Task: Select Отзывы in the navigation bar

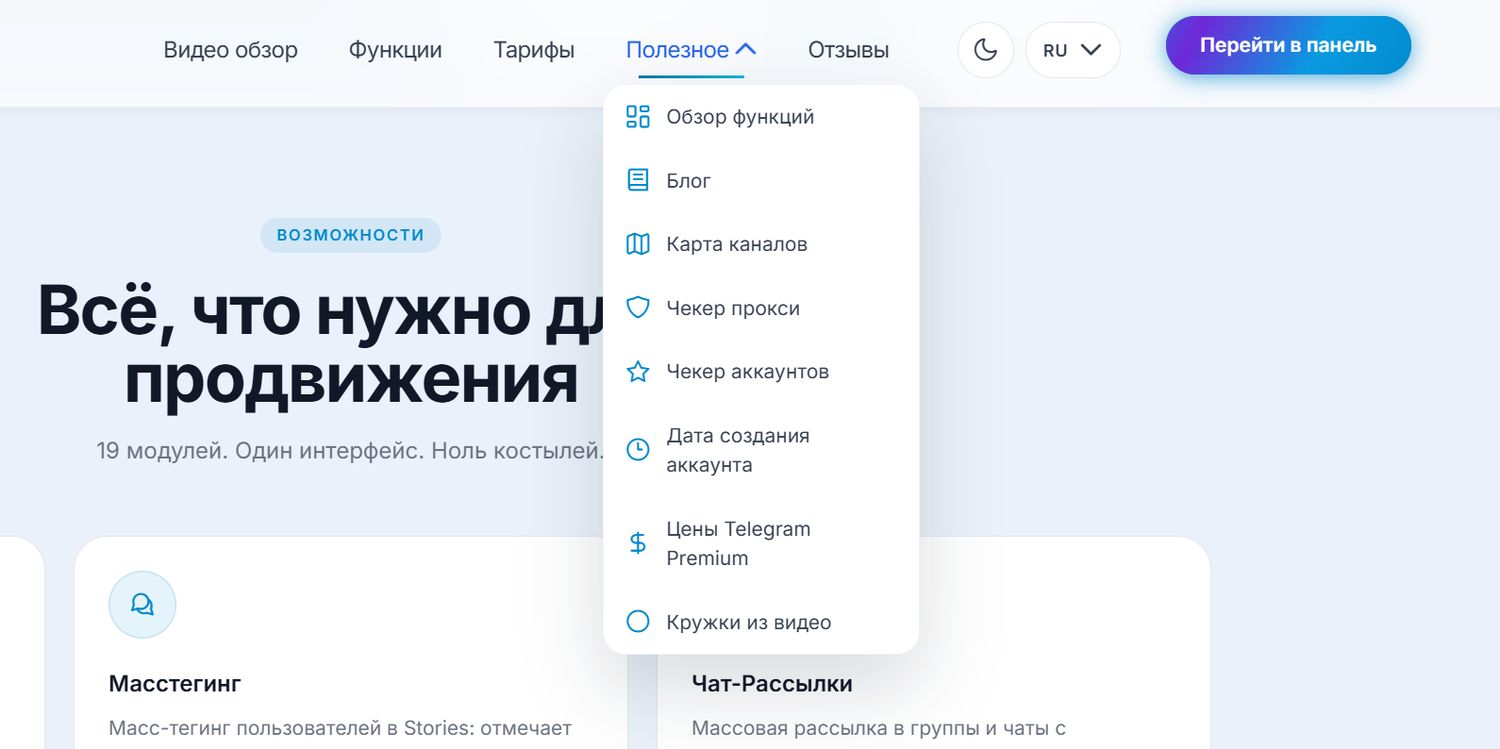Action: point(848,49)
